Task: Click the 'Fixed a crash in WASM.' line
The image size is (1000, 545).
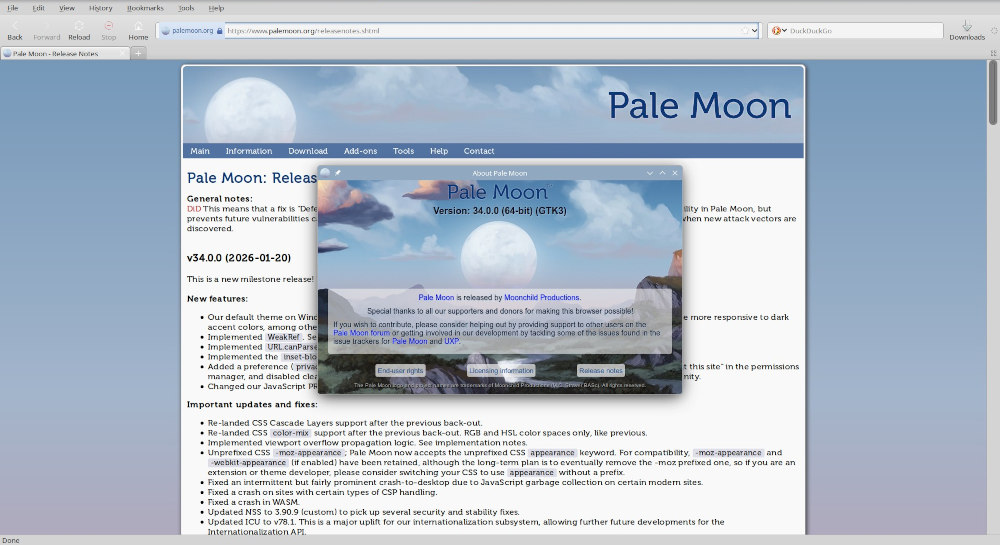Action: point(253,502)
